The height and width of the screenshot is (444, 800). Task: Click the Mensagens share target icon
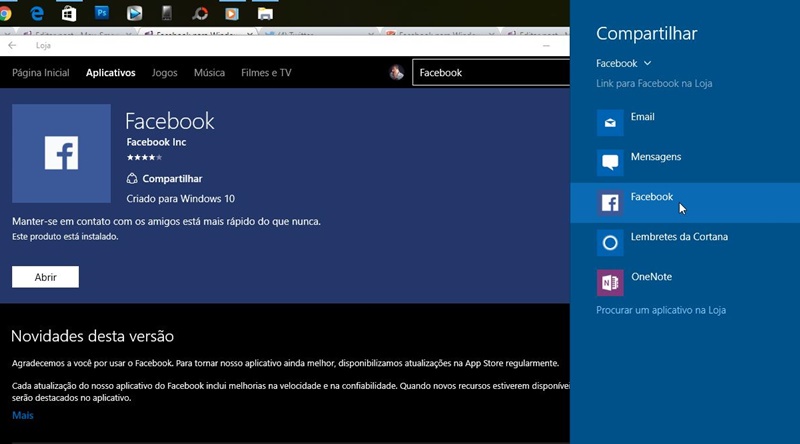610,162
